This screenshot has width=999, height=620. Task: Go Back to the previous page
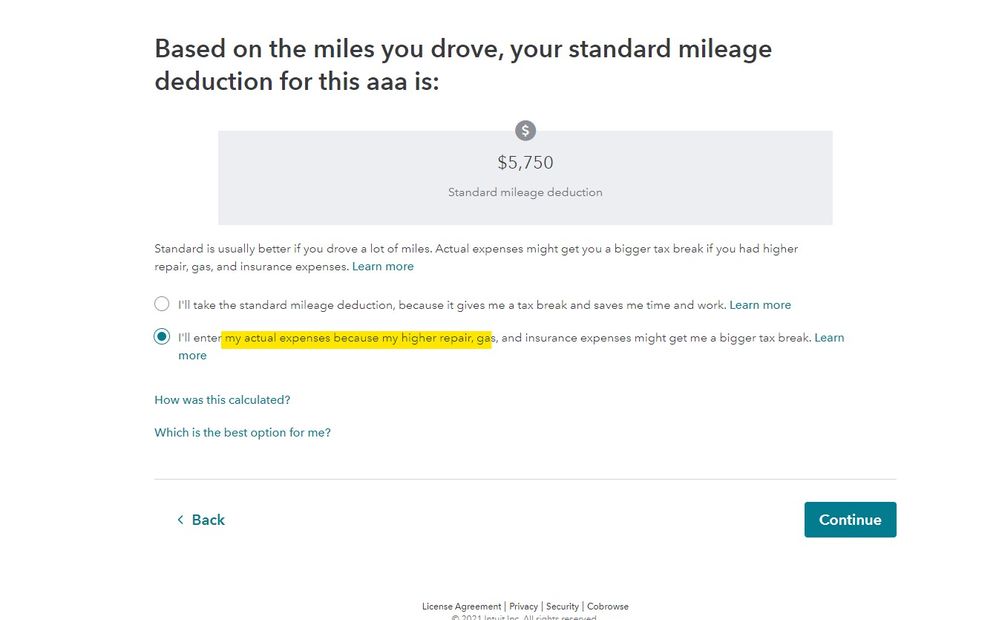201,520
